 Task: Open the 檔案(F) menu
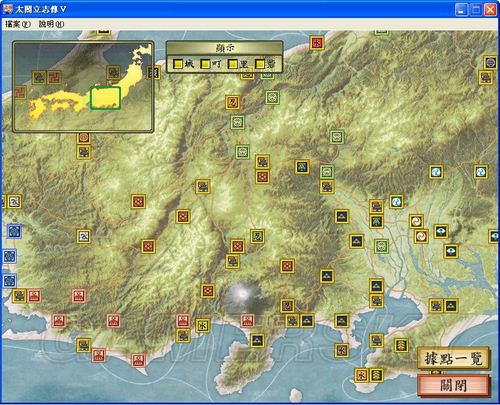pos(18,24)
